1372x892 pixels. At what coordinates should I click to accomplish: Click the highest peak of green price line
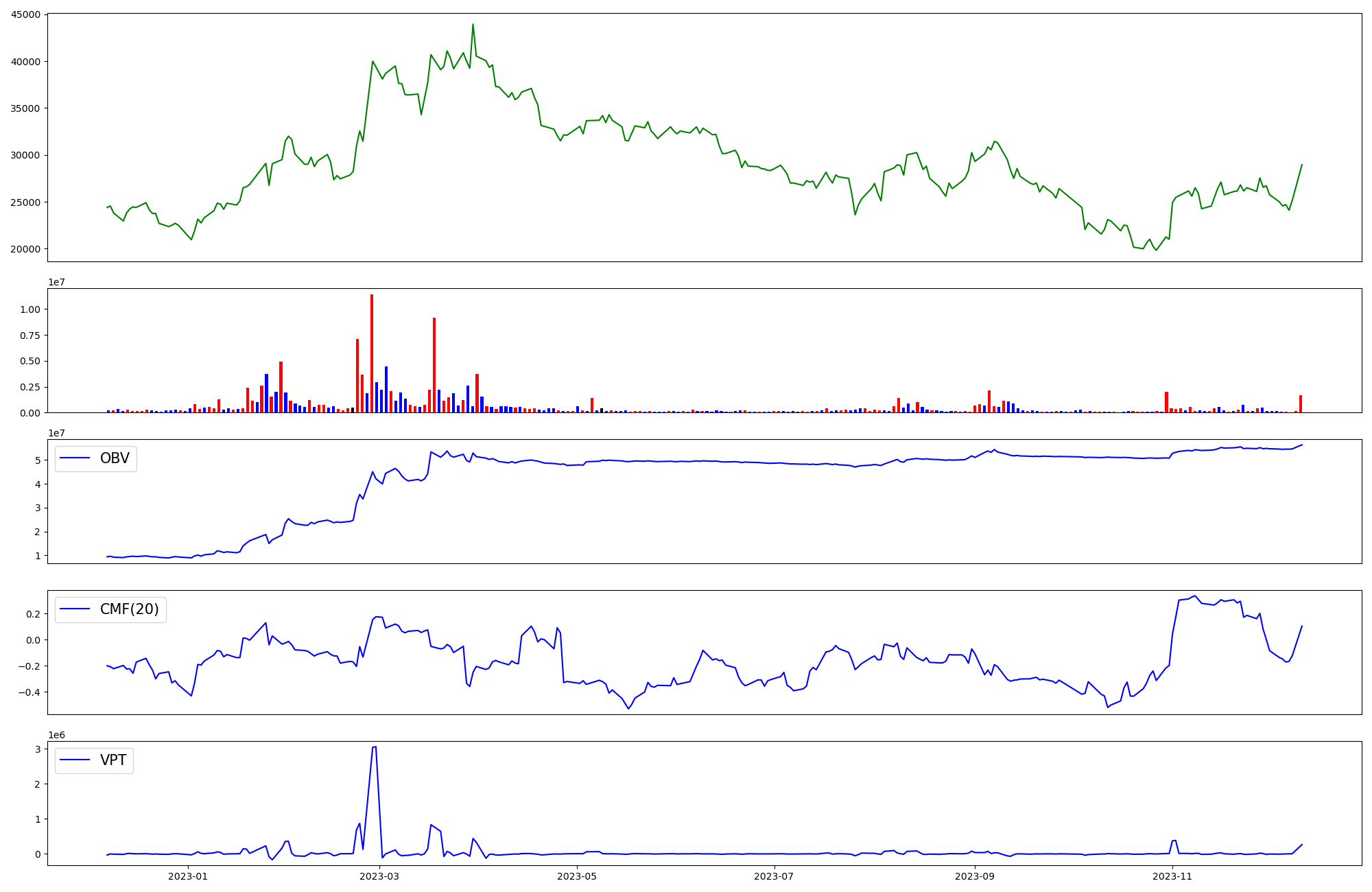coord(473,25)
